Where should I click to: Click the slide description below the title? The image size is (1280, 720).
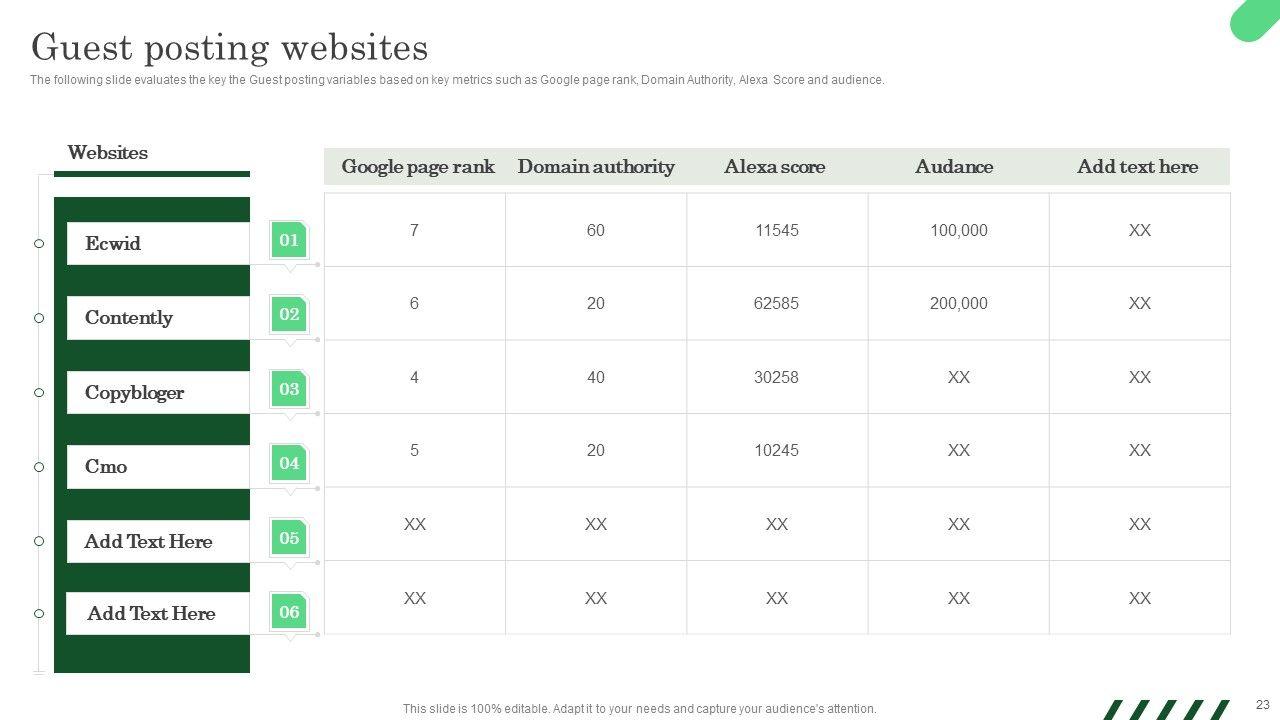pos(457,80)
